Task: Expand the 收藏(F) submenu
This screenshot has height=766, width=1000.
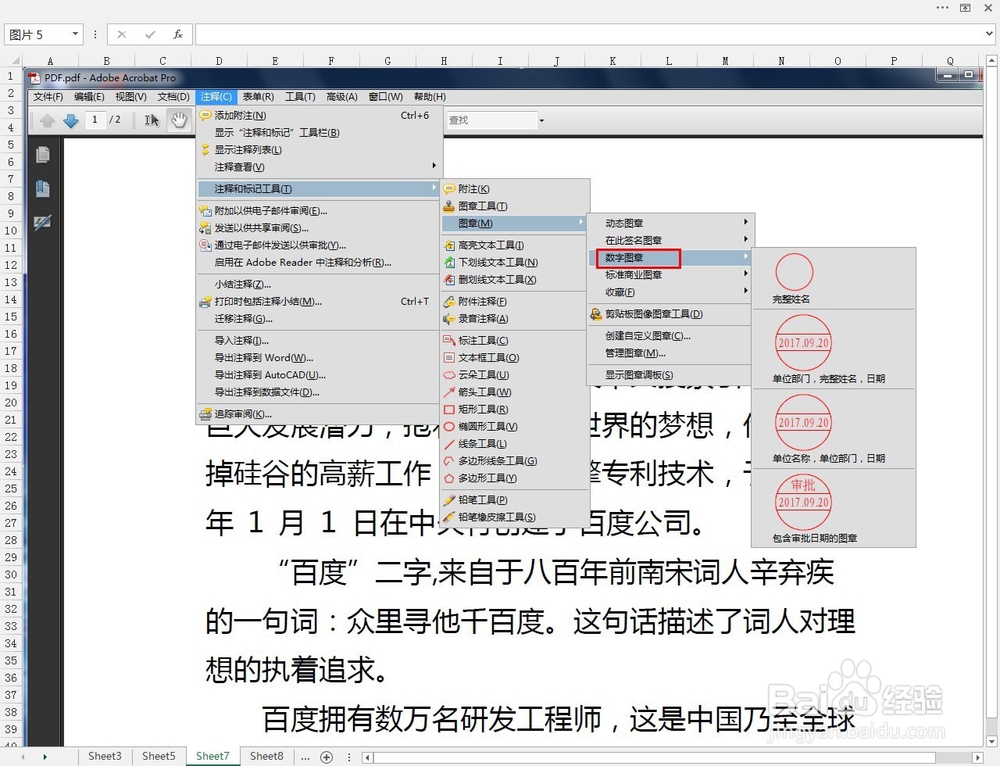Action: (670, 292)
